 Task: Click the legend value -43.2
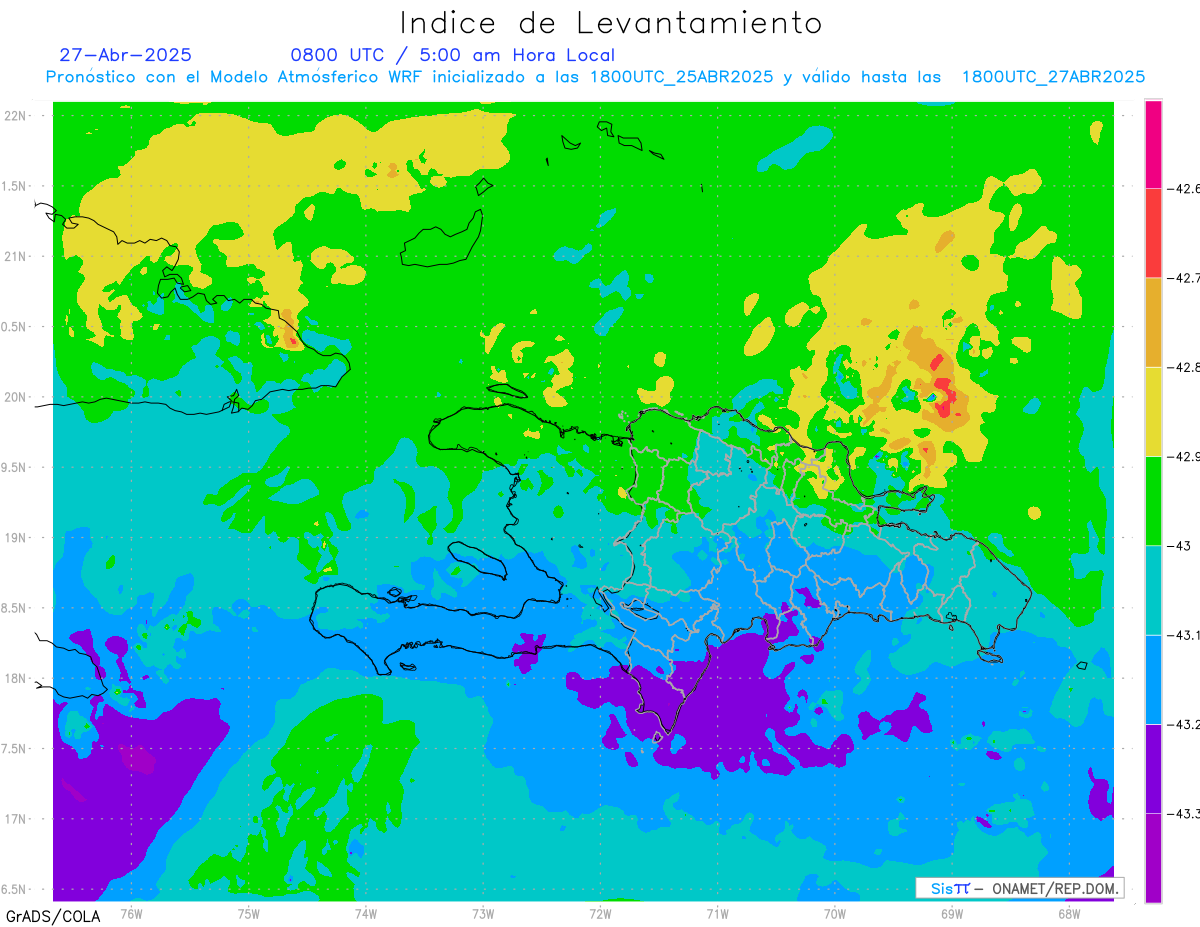pyautogui.click(x=1184, y=724)
